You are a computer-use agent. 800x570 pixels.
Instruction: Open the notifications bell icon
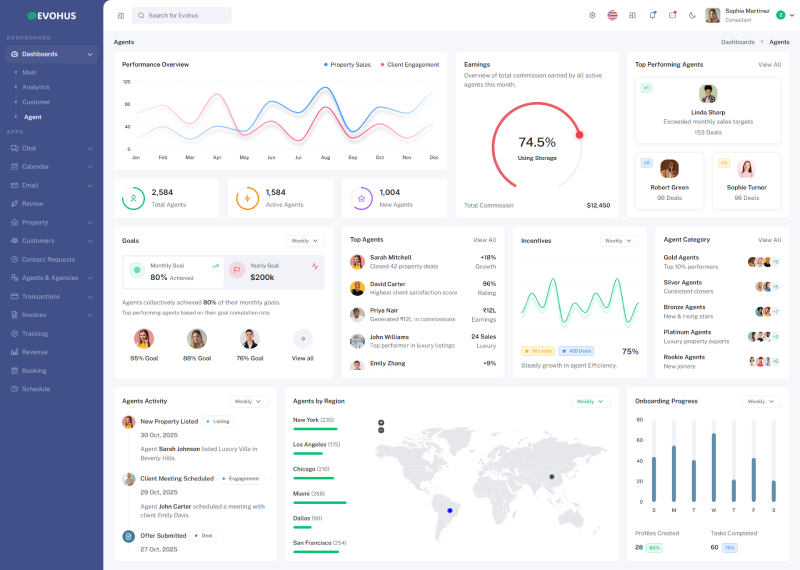652,15
